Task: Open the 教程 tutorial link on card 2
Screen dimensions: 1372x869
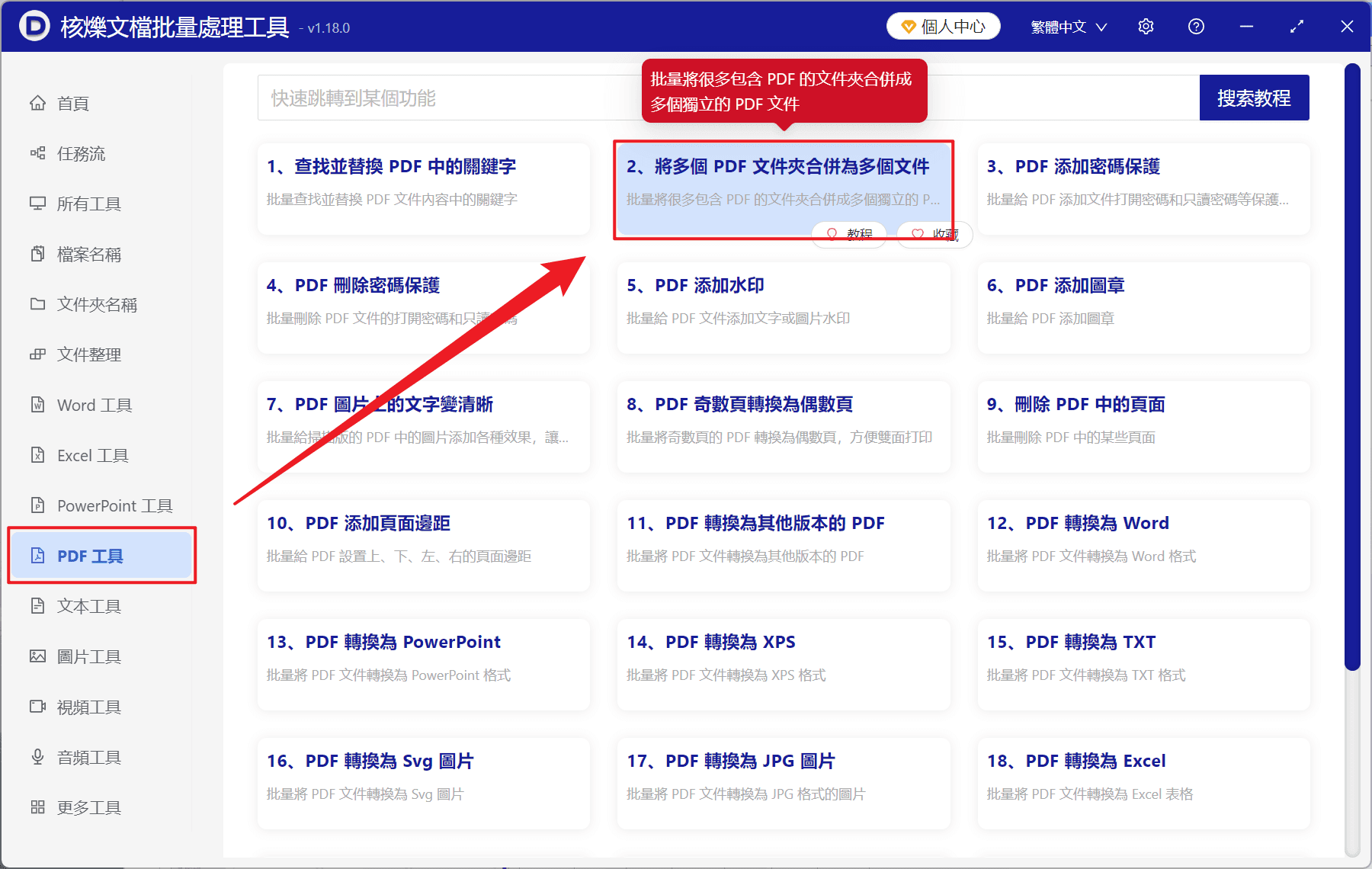Action: click(x=848, y=234)
